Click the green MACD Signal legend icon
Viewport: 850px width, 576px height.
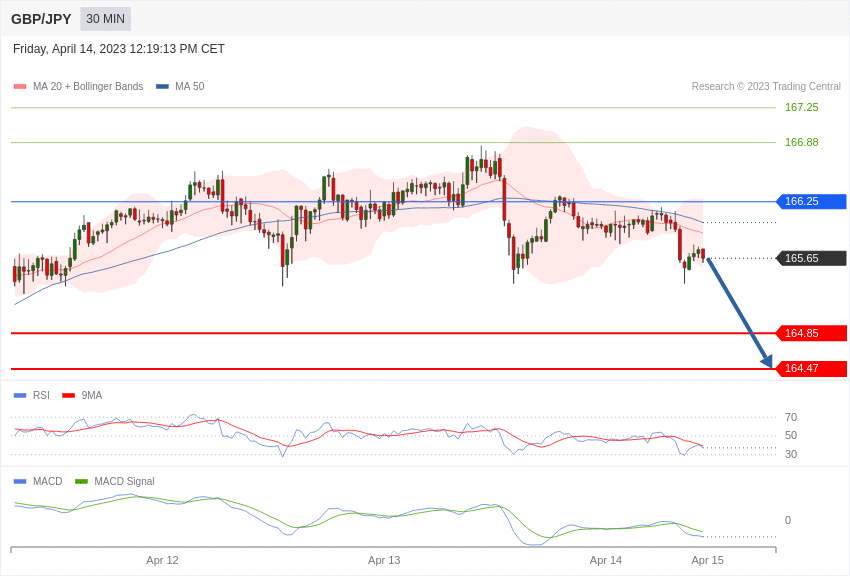[81, 481]
